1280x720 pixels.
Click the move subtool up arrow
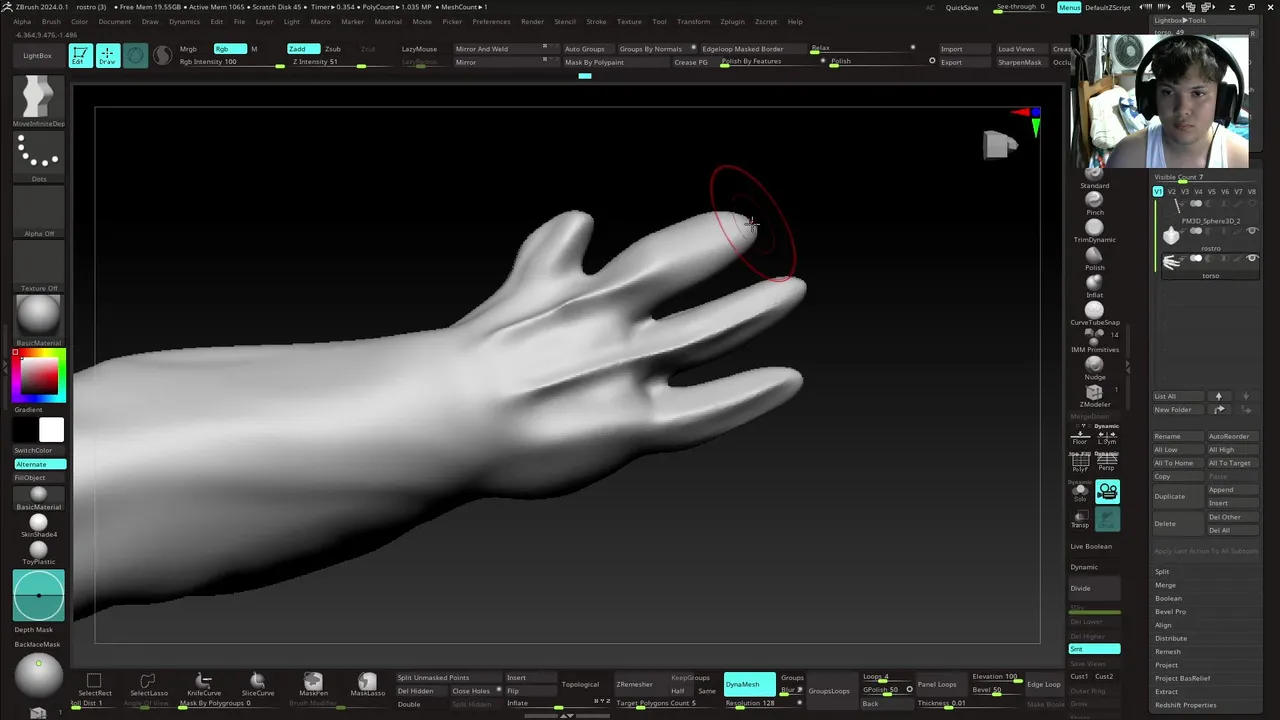point(1218,396)
